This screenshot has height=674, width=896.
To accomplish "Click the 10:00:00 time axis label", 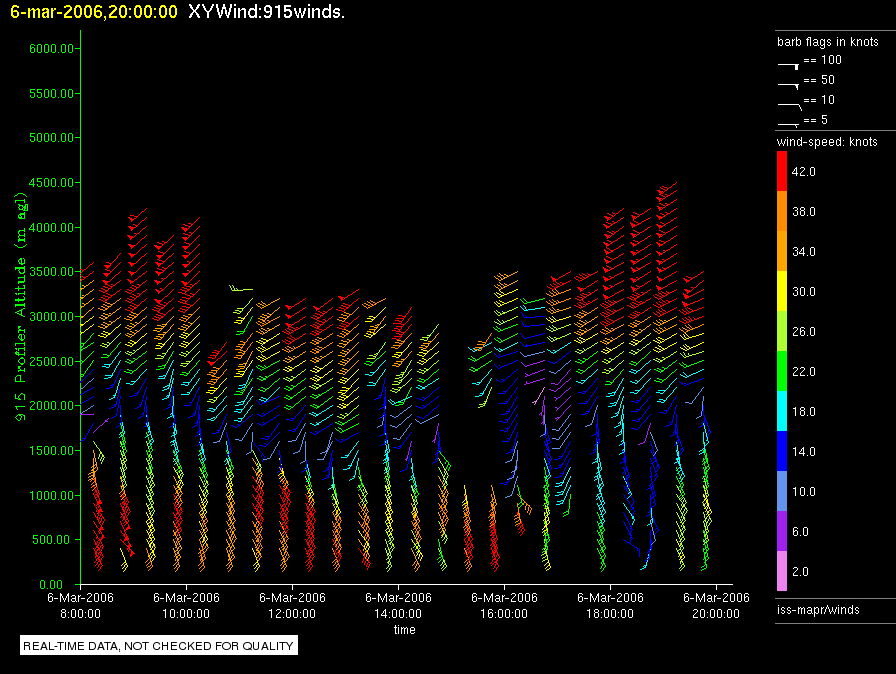I will click(186, 613).
